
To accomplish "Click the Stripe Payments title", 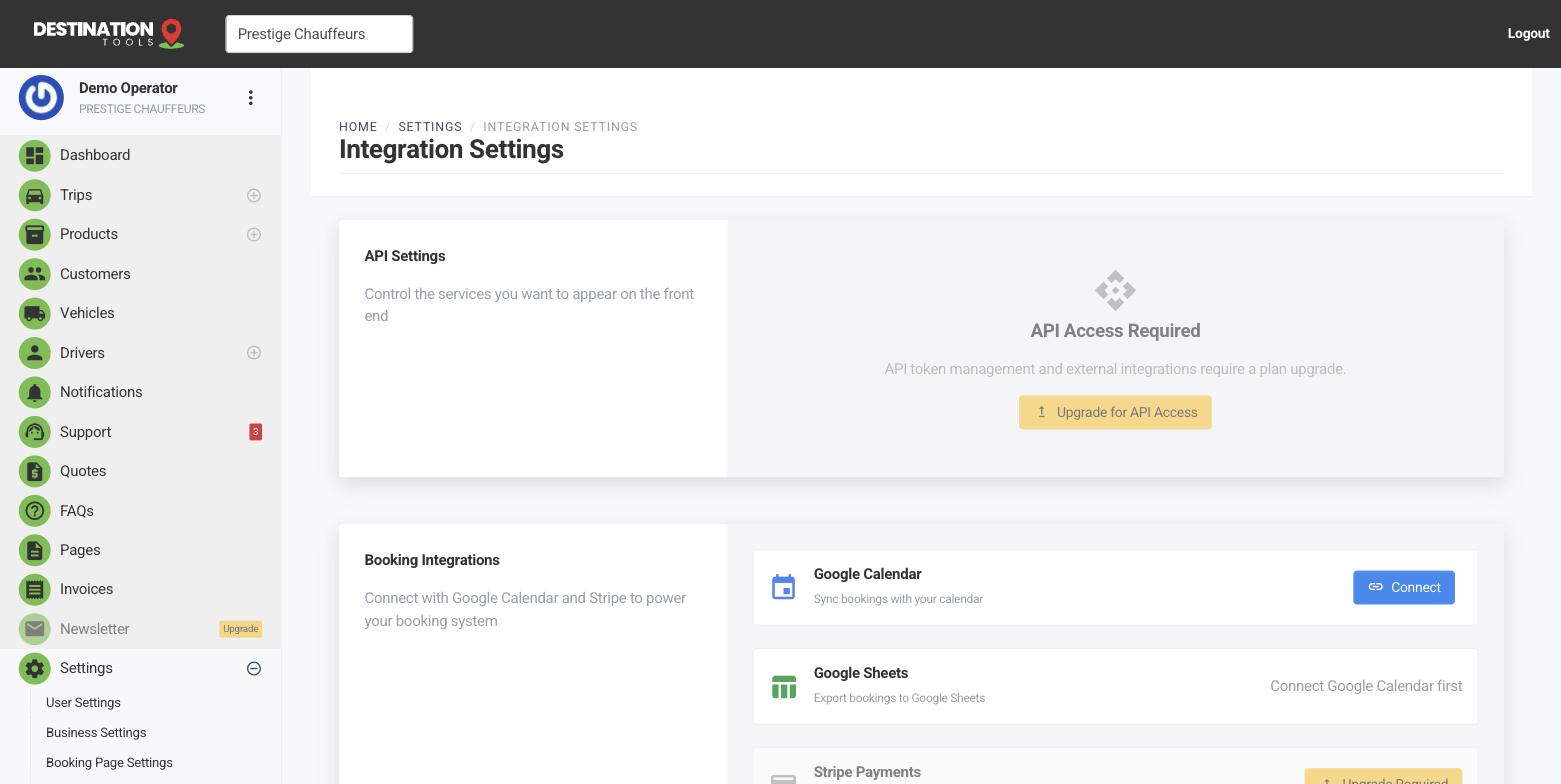I will (x=867, y=772).
